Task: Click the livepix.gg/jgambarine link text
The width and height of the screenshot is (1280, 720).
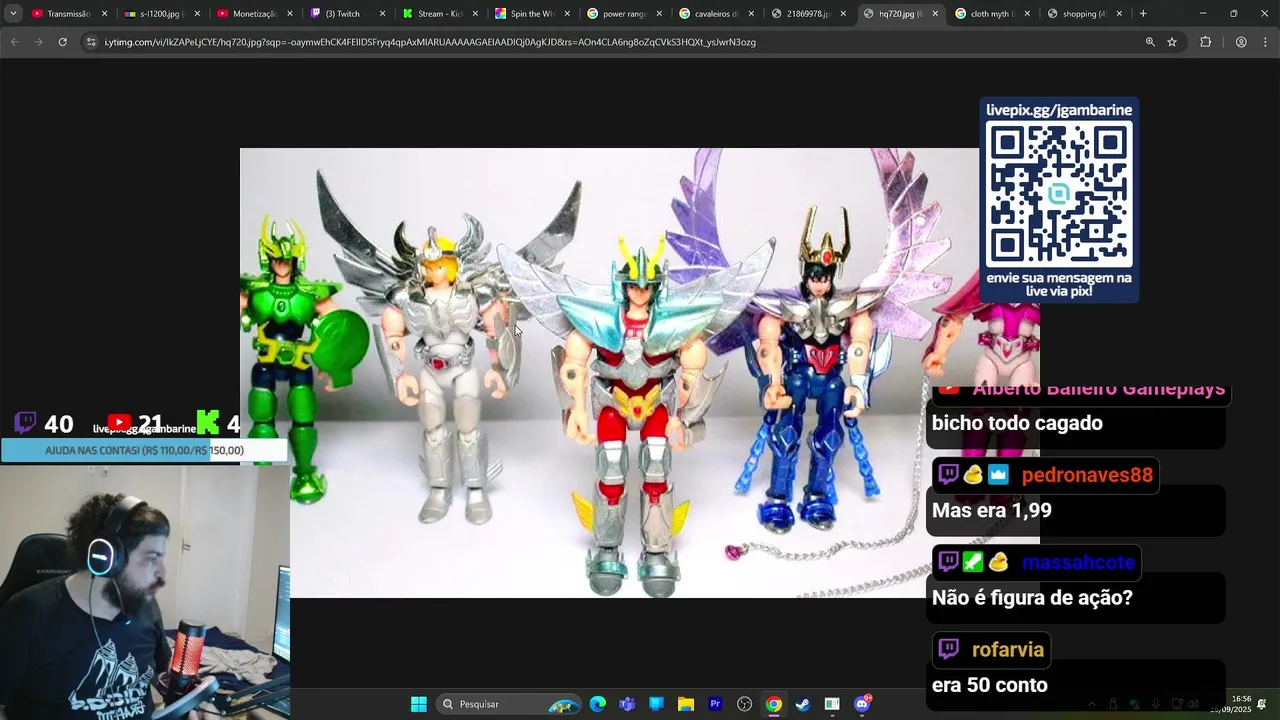Action: click(1059, 110)
